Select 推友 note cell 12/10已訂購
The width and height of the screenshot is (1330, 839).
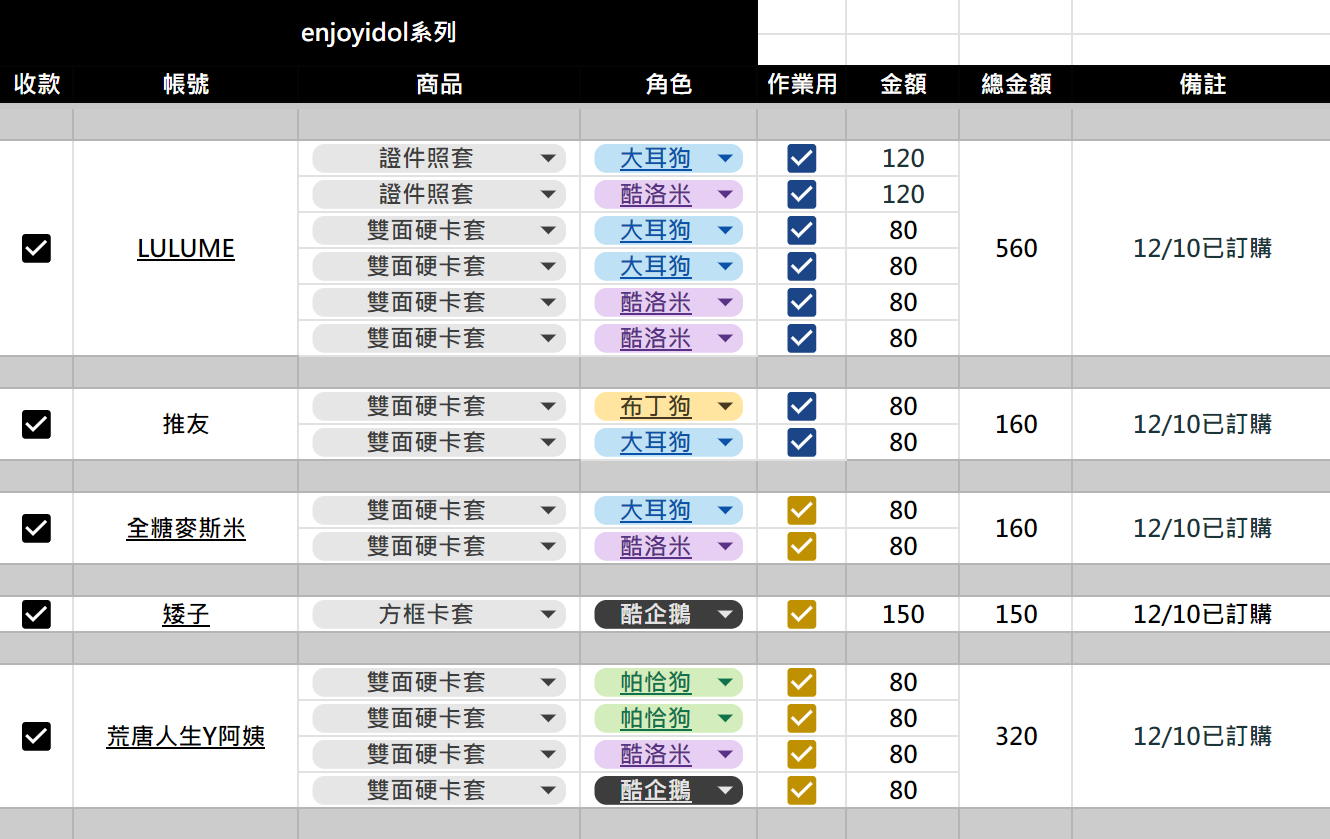click(x=1202, y=424)
